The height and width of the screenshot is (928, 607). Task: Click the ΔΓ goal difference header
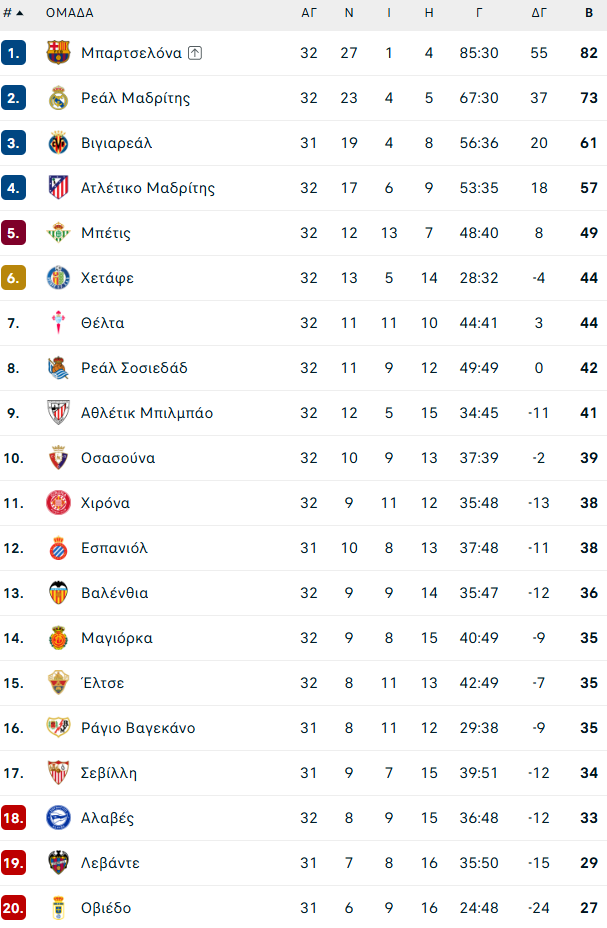(x=539, y=13)
